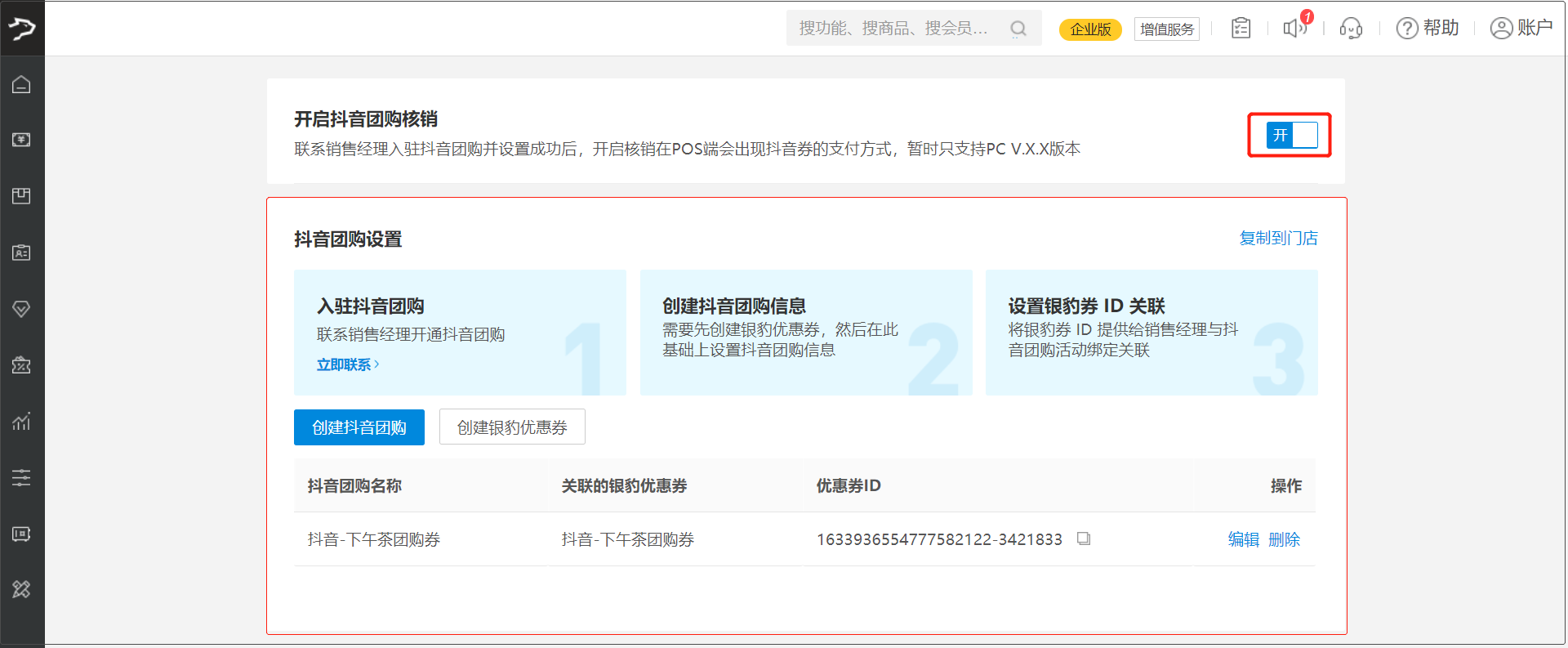Open the task checklist icon in header
The width and height of the screenshot is (1568, 648).
click(1241, 29)
